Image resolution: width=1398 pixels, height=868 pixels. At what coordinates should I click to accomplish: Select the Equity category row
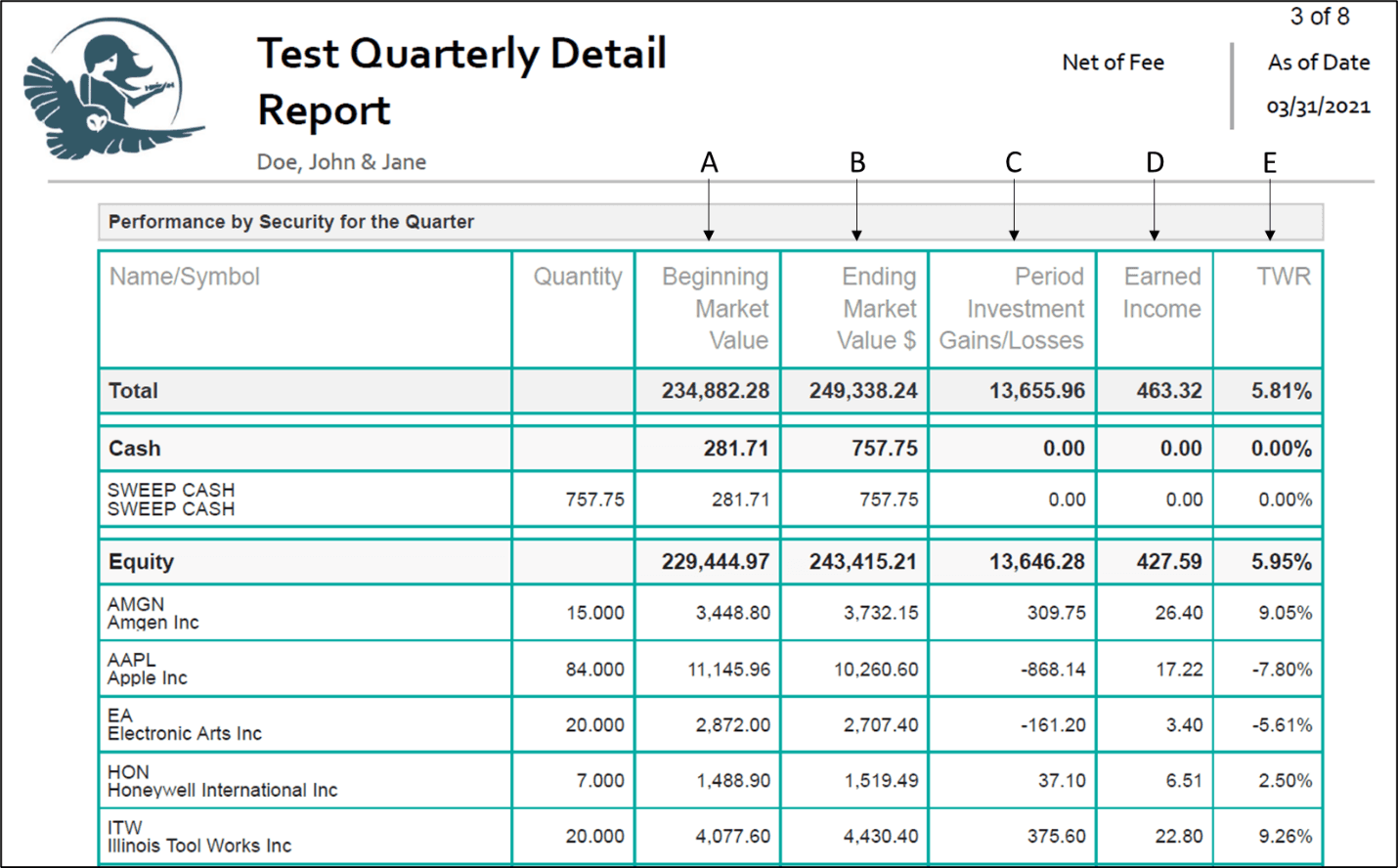tap(711, 562)
